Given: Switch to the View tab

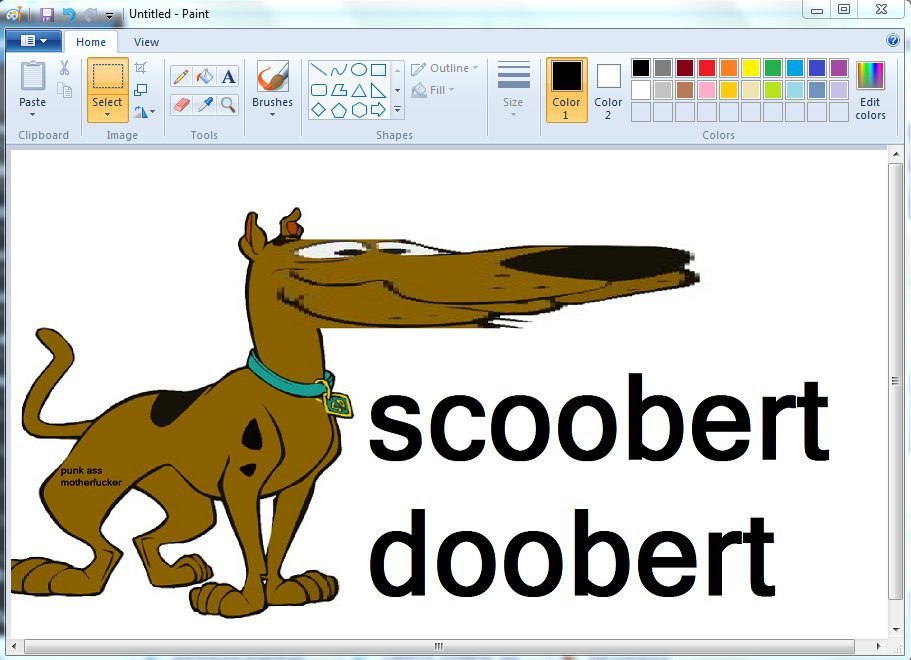Looking at the screenshot, I should (146, 42).
